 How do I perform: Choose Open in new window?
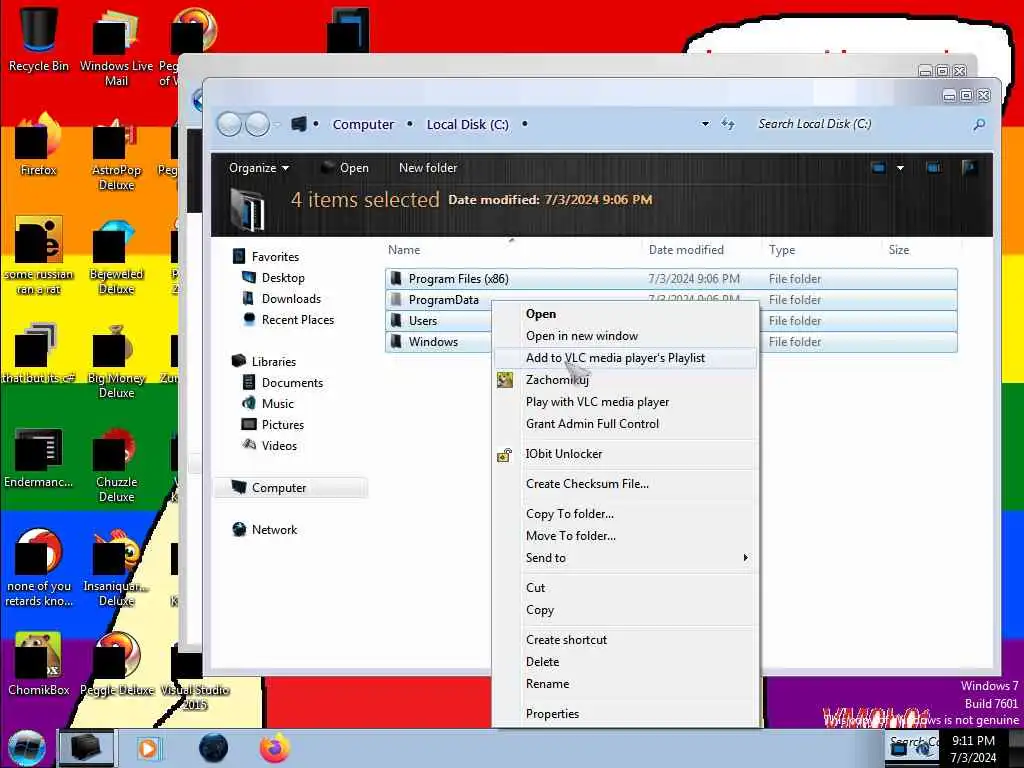pyautogui.click(x=626, y=336)
